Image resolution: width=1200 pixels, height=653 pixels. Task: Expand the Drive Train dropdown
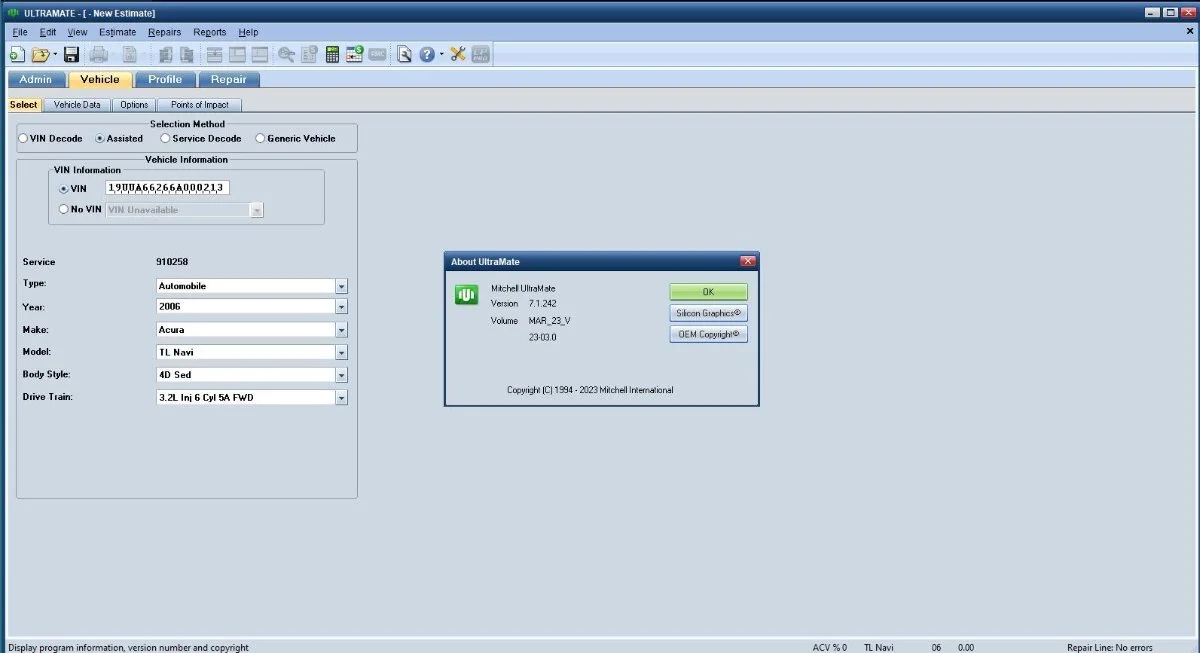(341, 398)
